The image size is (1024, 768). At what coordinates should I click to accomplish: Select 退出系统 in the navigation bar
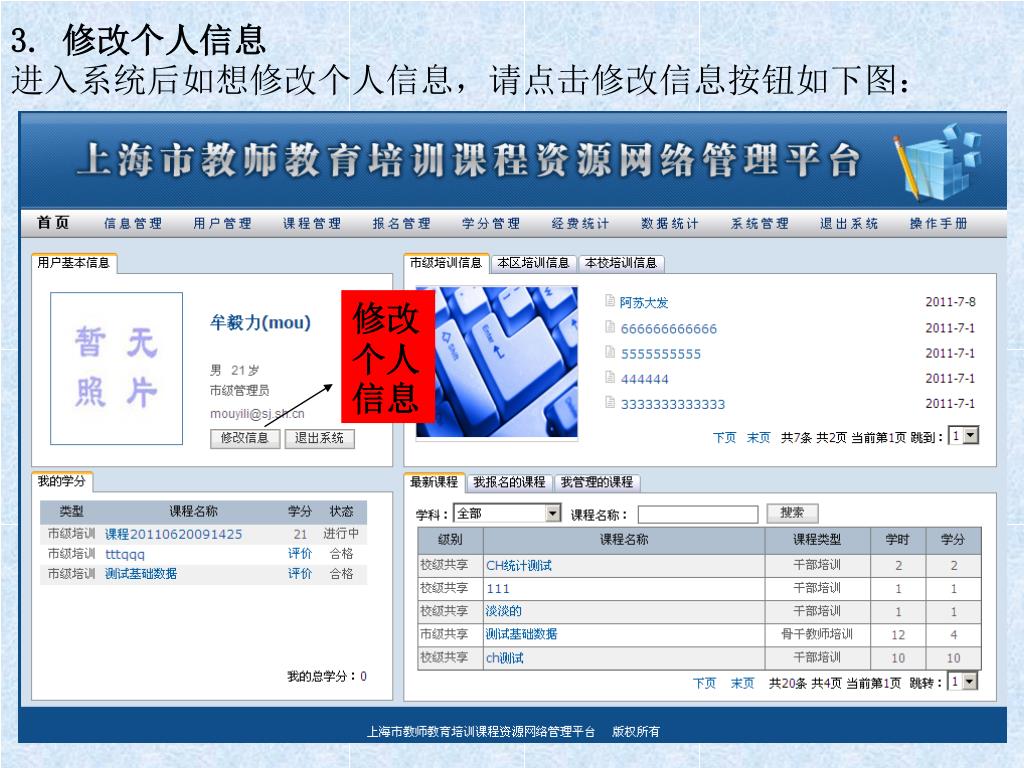click(x=849, y=223)
